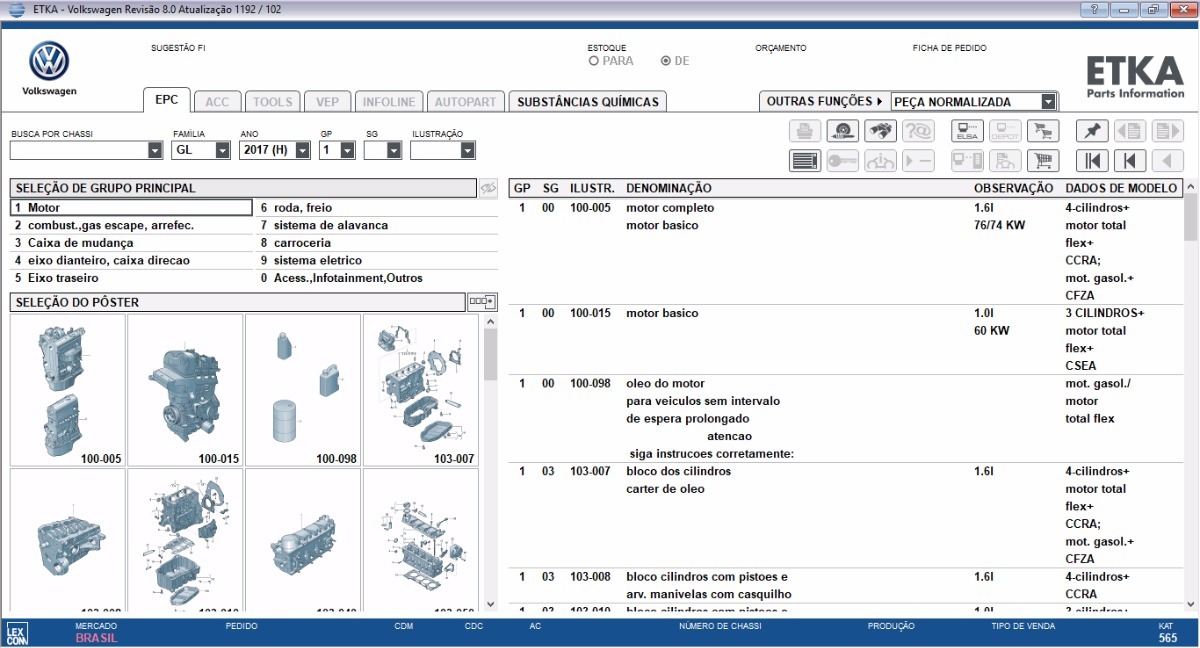Expand the Outras Funções menu
The image size is (1200, 648).
[x=825, y=101]
